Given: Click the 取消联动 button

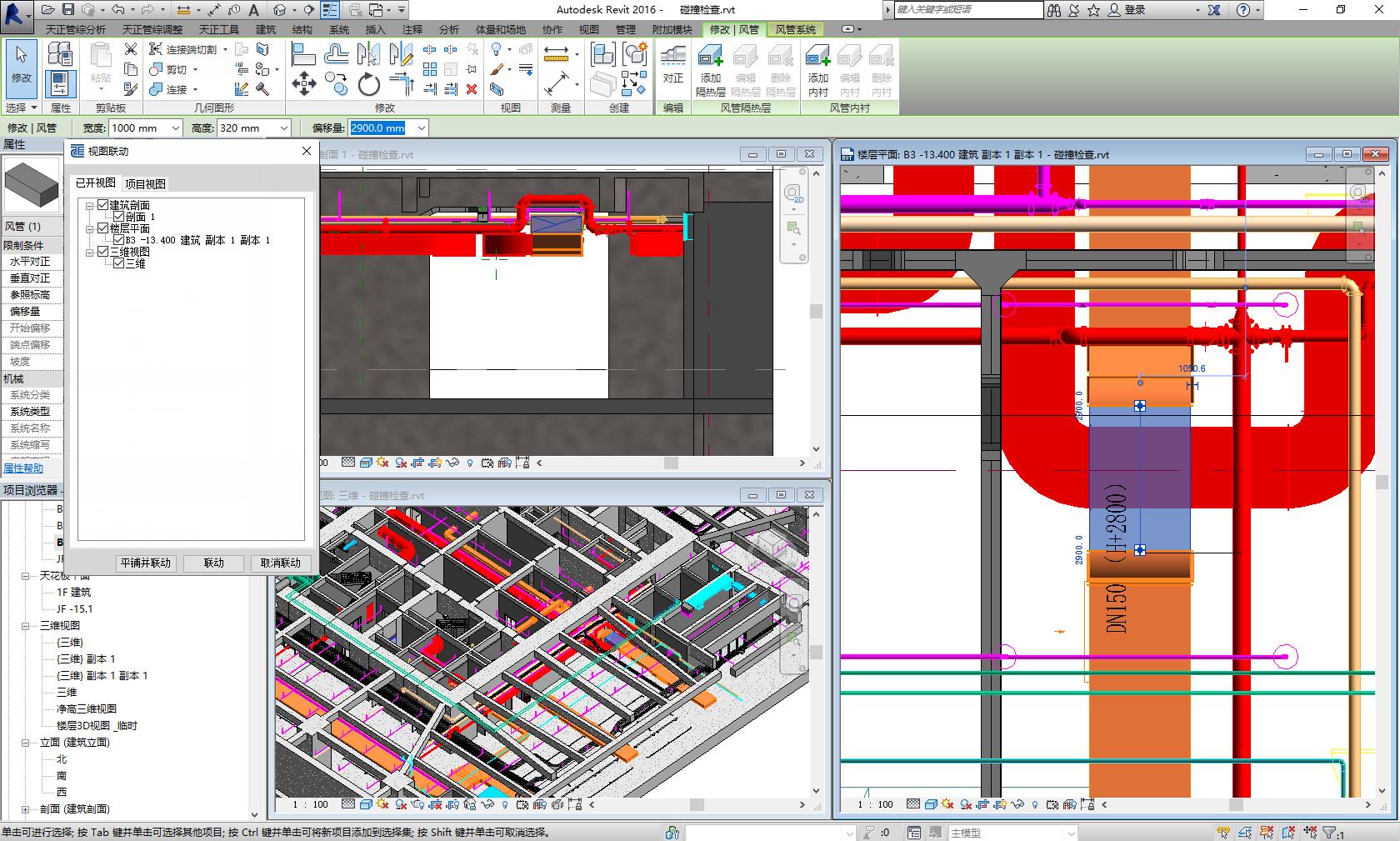Looking at the screenshot, I should pyautogui.click(x=280, y=563).
